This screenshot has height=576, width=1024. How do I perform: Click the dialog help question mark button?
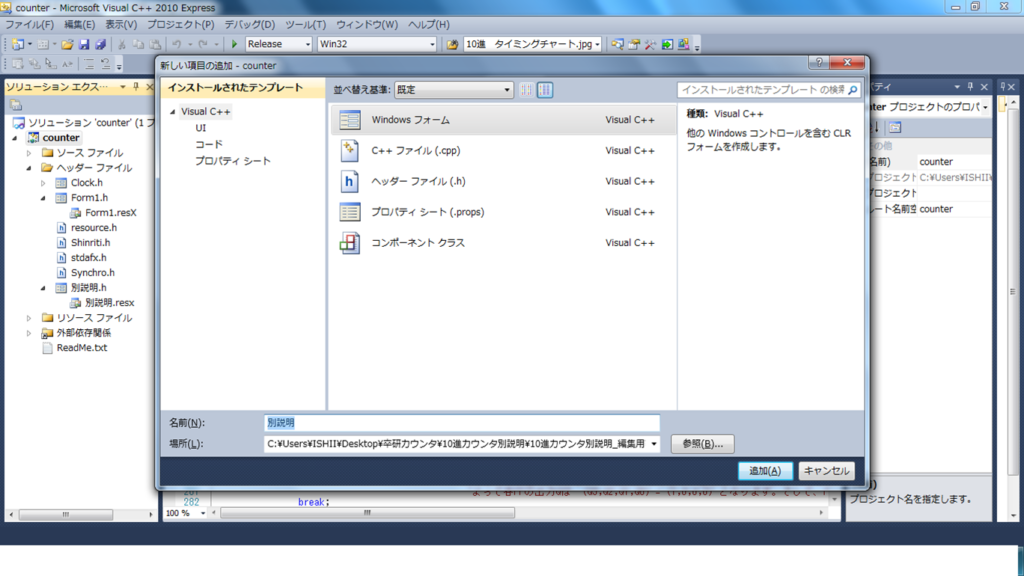[819, 62]
